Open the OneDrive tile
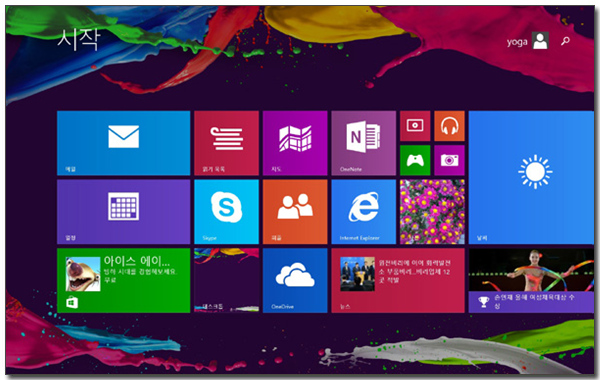Screen dimensions: 600x380 point(295,281)
